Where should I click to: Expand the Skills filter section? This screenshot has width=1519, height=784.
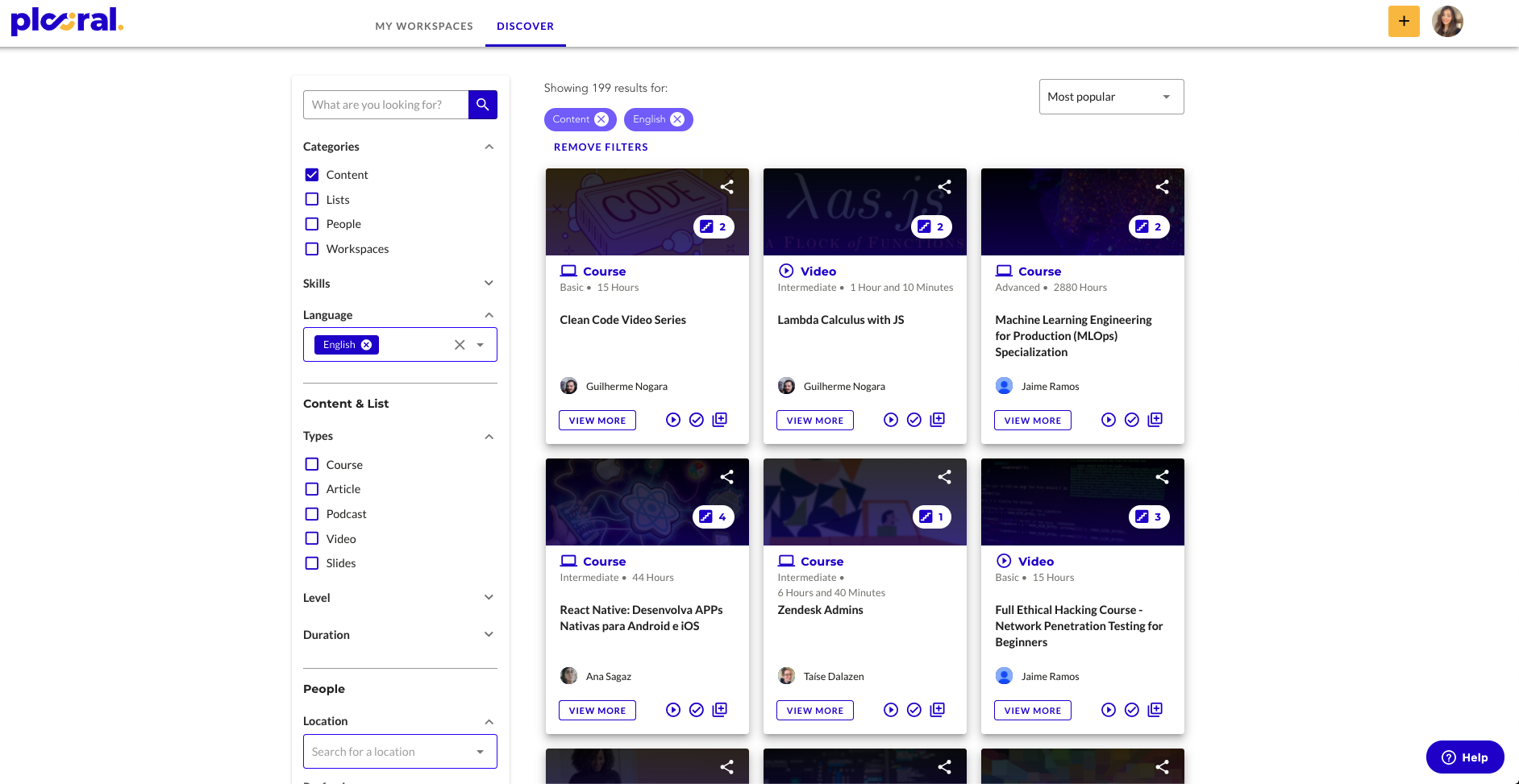pyautogui.click(x=489, y=283)
